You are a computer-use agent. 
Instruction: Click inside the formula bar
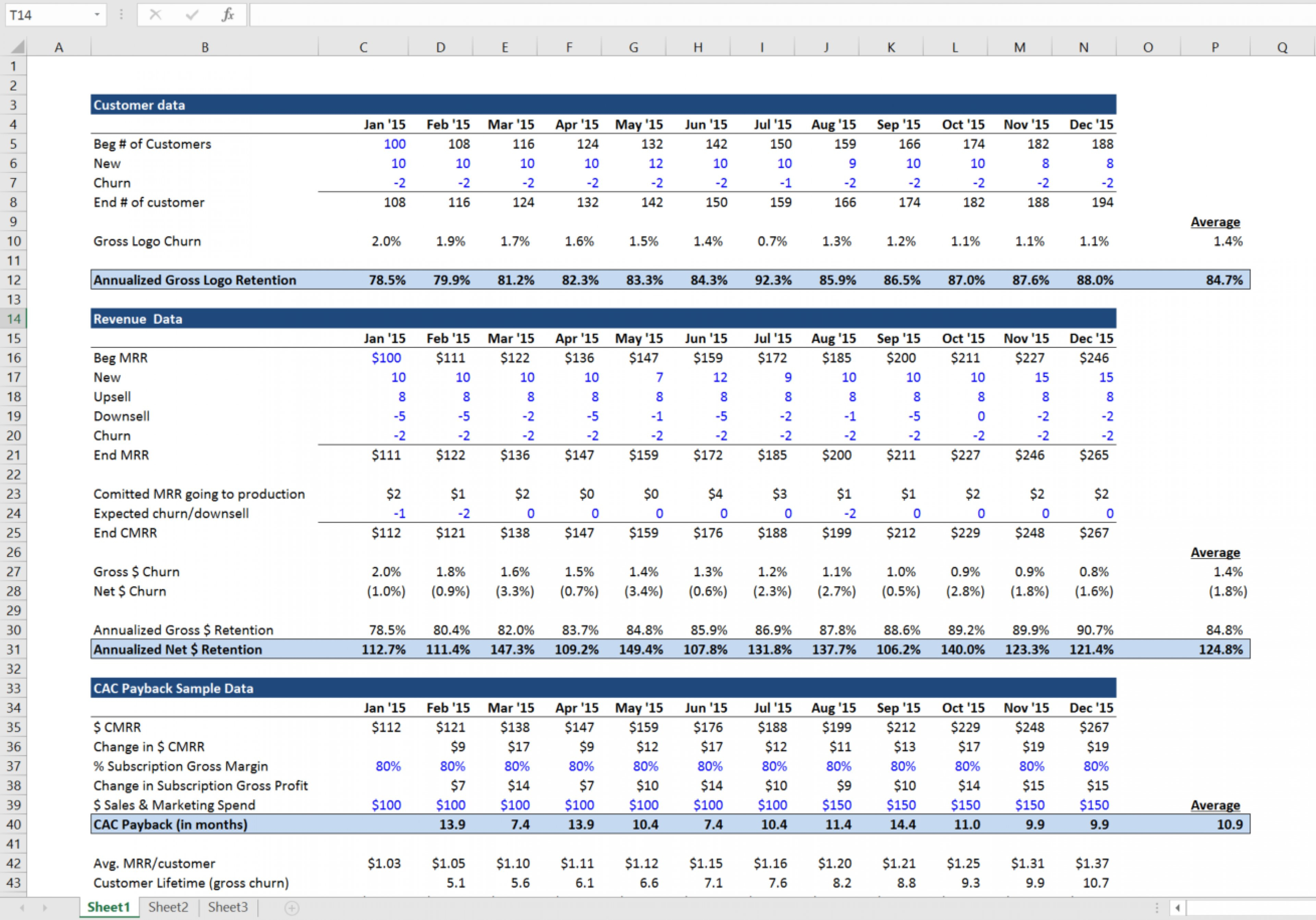click(745, 15)
